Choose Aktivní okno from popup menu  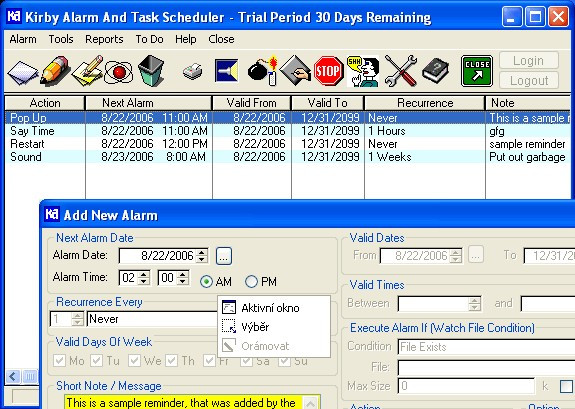pyautogui.click(x=274, y=308)
